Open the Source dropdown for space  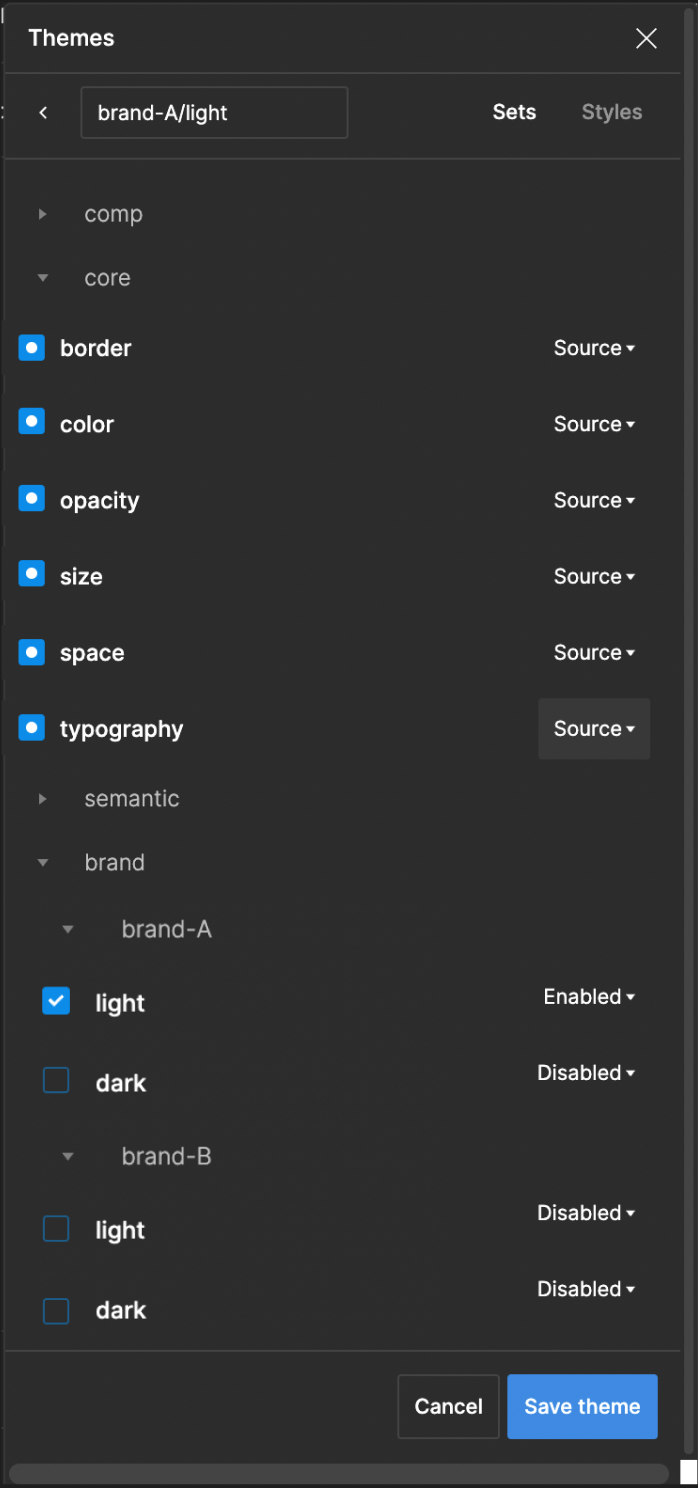click(x=594, y=652)
